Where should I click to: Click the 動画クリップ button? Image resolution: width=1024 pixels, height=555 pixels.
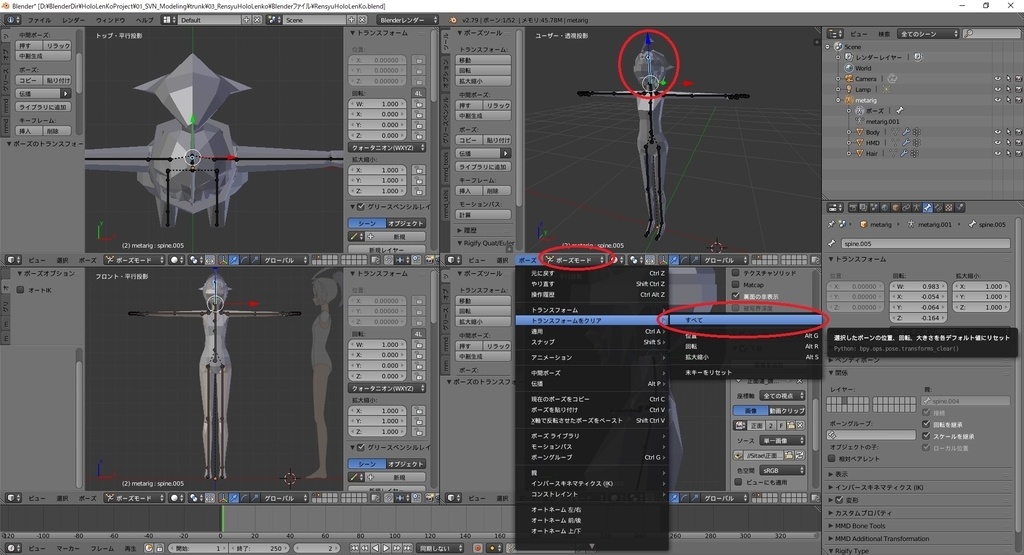[787, 411]
